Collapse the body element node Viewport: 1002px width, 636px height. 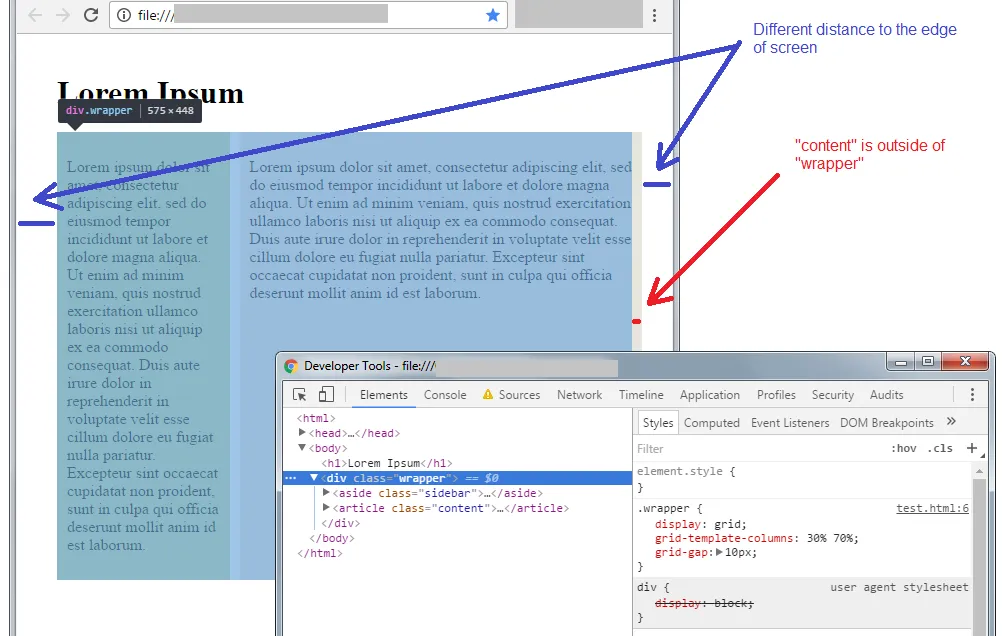[x=302, y=447]
